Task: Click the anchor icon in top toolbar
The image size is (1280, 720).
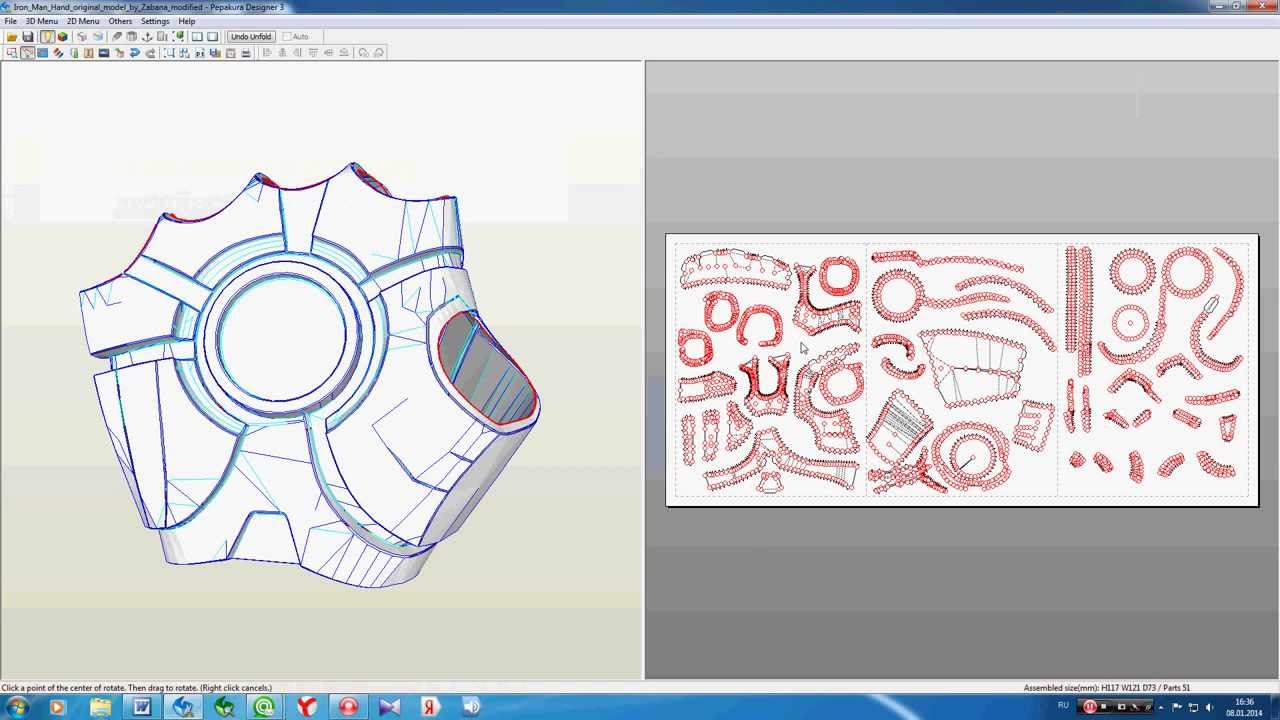Action: [146, 37]
